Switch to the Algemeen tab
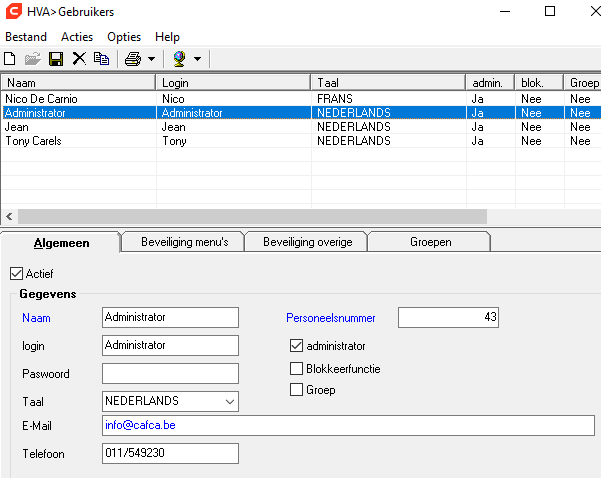The image size is (601, 478). (x=61, y=243)
